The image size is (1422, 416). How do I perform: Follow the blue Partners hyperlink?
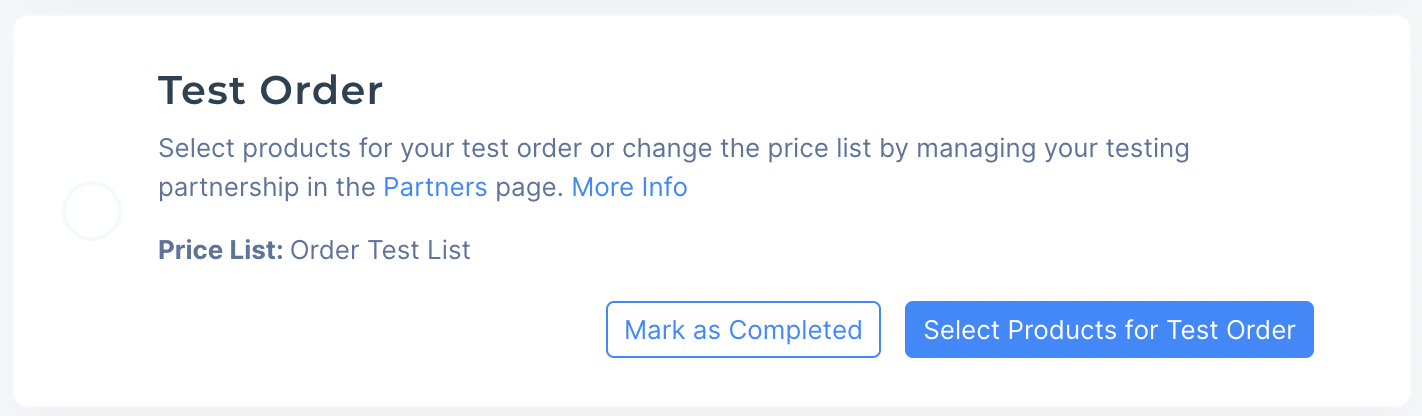(435, 188)
